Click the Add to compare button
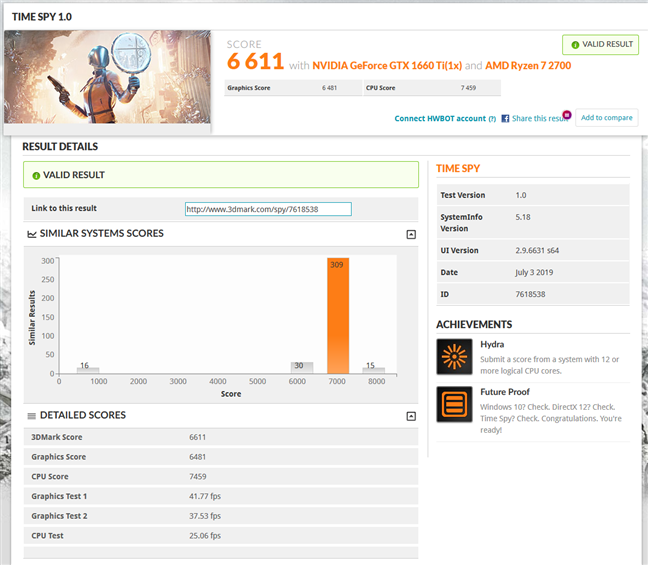Image resolution: width=648 pixels, height=565 pixels. pyautogui.click(x=606, y=118)
